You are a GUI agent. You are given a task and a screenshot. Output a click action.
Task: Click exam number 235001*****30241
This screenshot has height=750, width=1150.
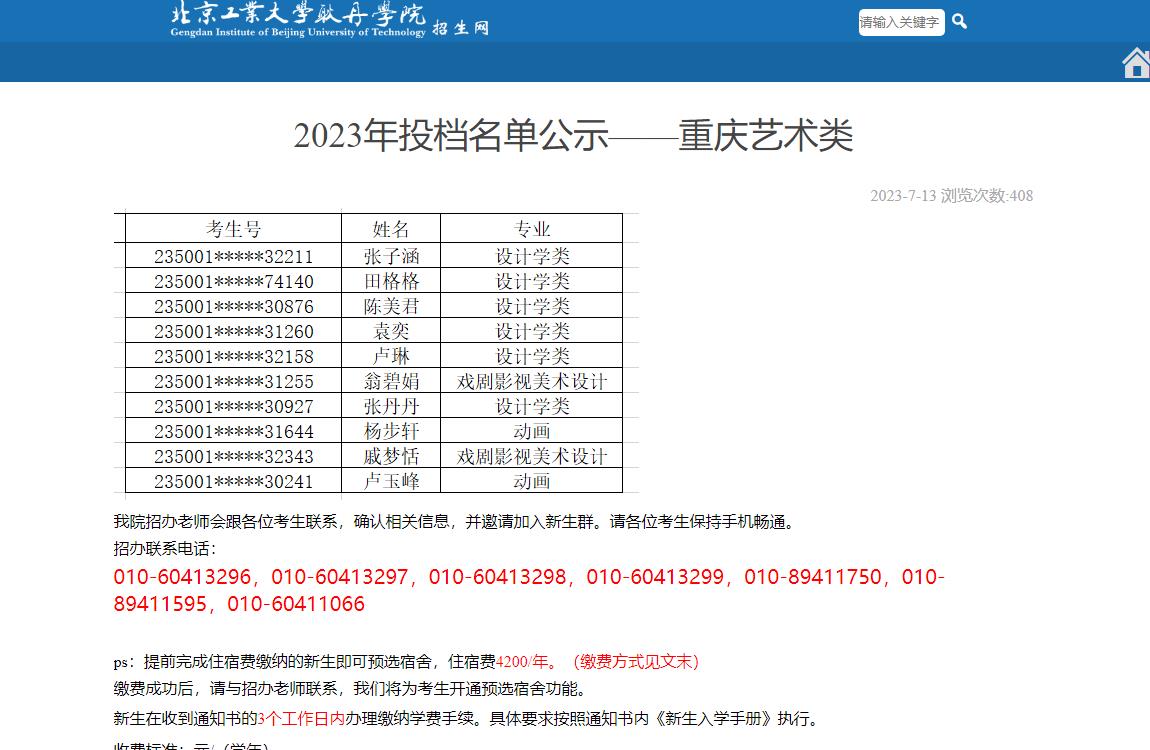click(233, 482)
